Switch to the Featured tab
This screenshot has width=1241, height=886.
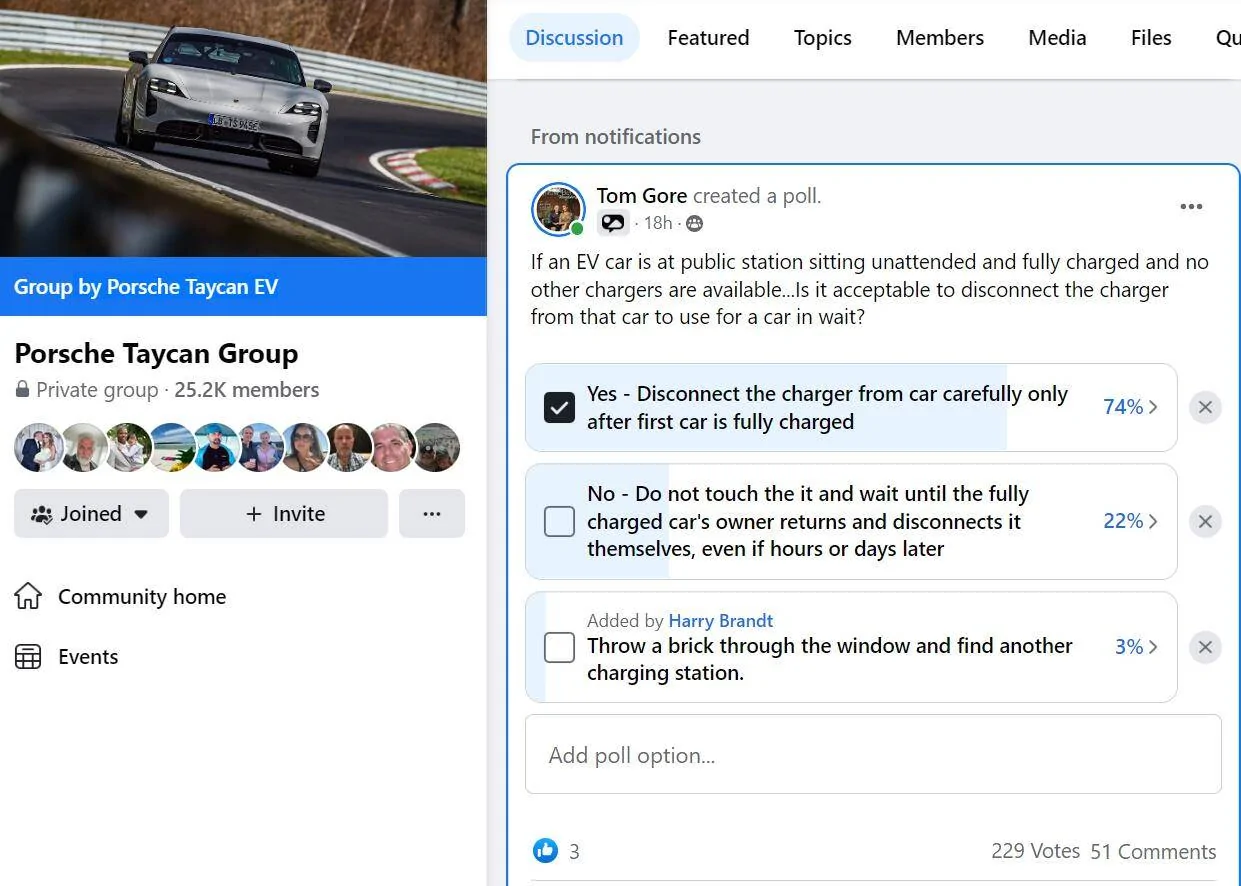(x=708, y=38)
